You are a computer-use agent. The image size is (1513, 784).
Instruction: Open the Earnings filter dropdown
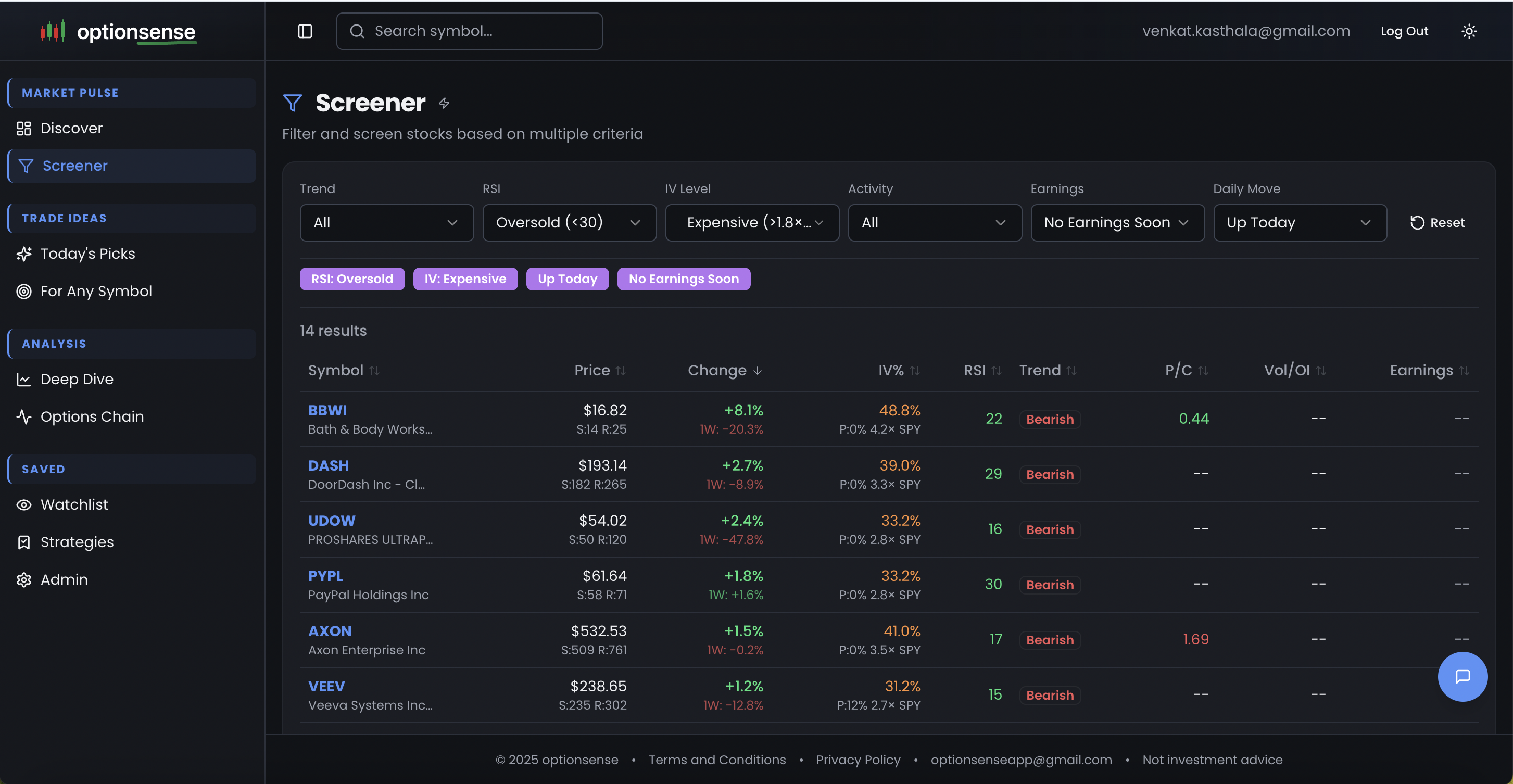point(1117,223)
